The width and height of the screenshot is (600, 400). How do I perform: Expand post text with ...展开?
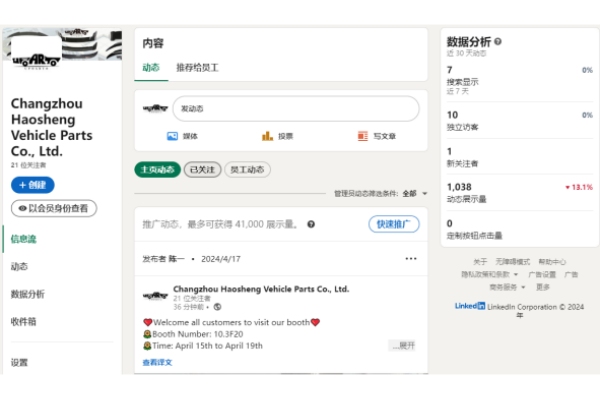point(403,346)
